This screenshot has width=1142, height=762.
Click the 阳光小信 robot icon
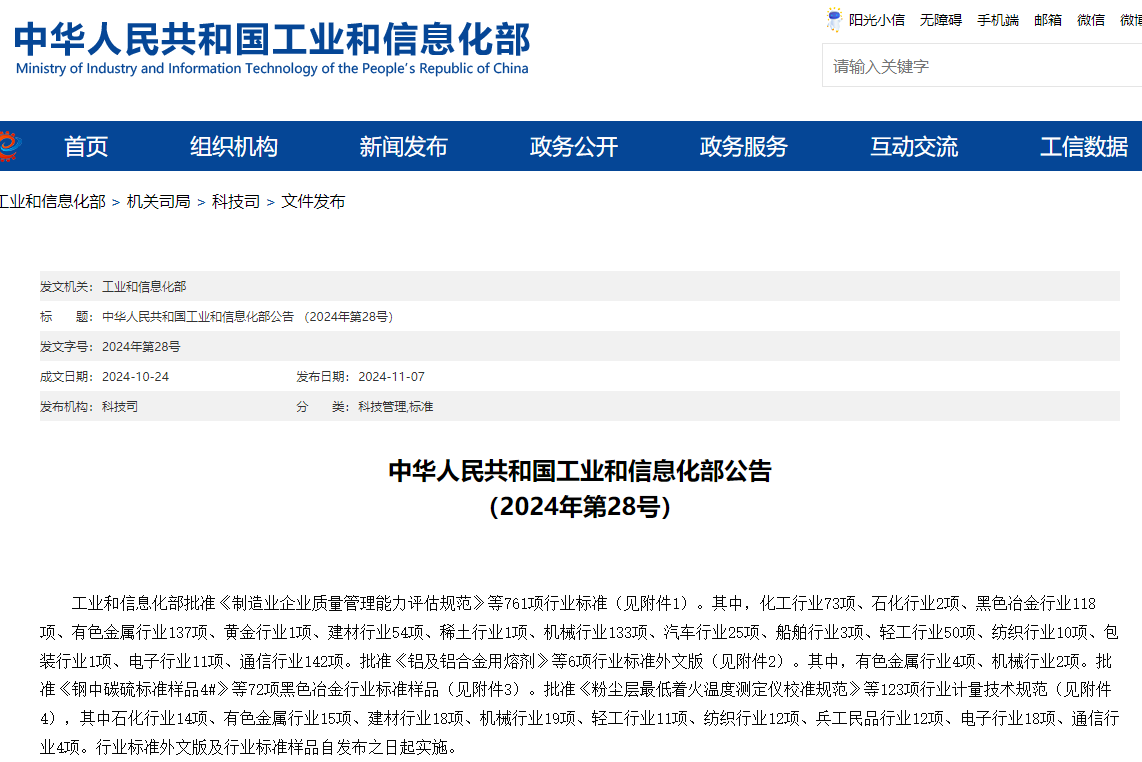[834, 20]
